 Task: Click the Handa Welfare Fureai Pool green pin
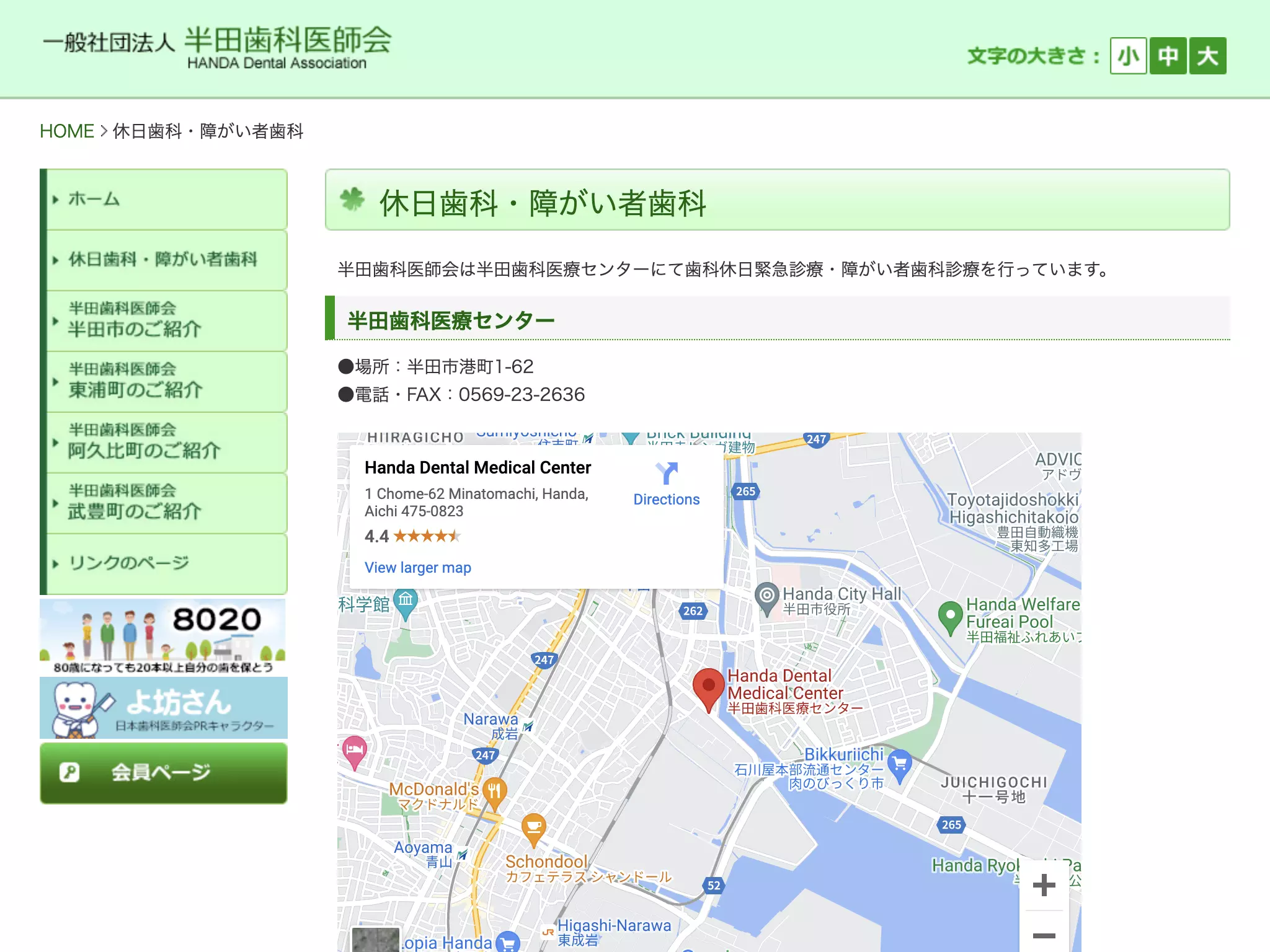tap(950, 618)
